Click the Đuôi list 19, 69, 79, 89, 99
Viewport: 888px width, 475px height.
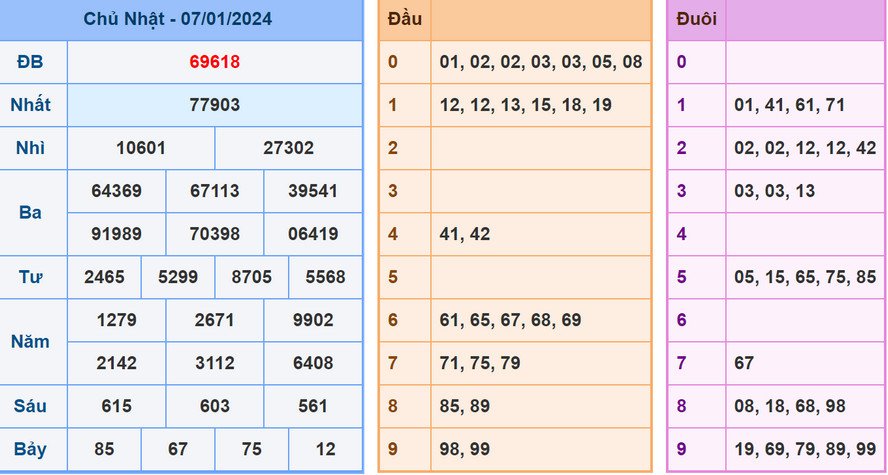pyautogui.click(x=804, y=449)
